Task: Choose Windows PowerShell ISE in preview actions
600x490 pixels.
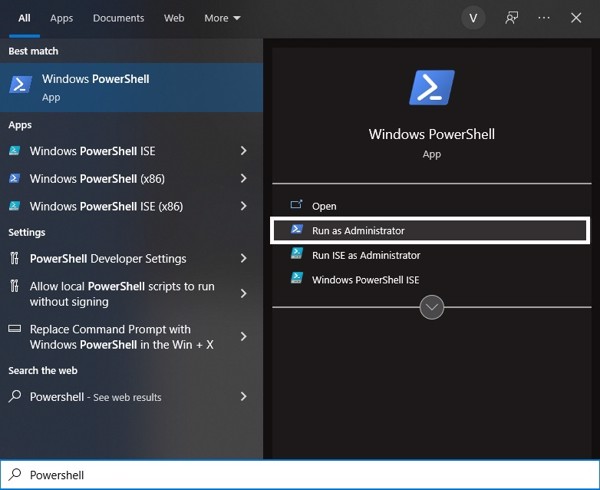Action: tap(431, 280)
